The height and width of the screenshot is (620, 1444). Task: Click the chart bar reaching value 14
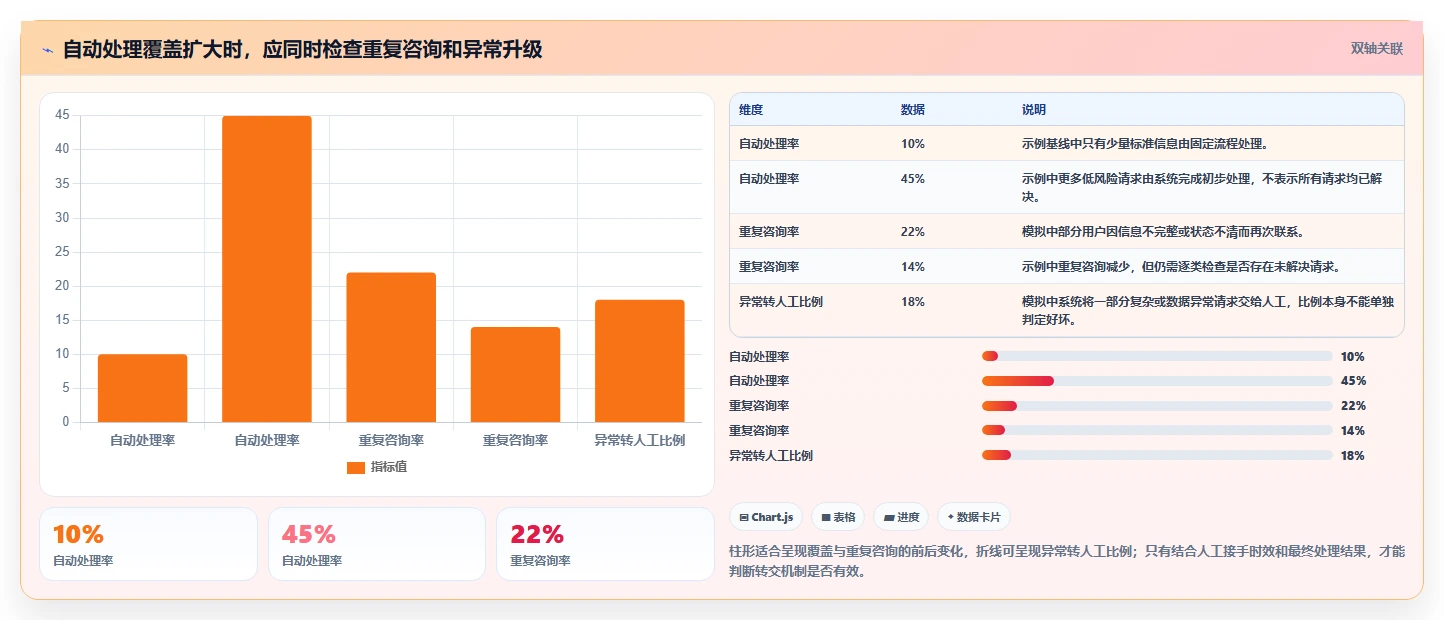coord(515,375)
